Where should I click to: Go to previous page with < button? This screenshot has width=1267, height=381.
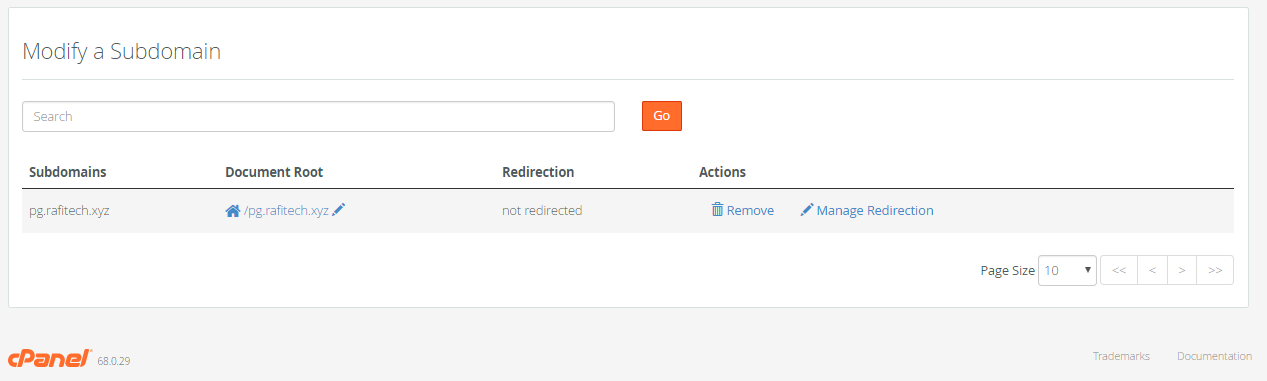[1152, 270]
